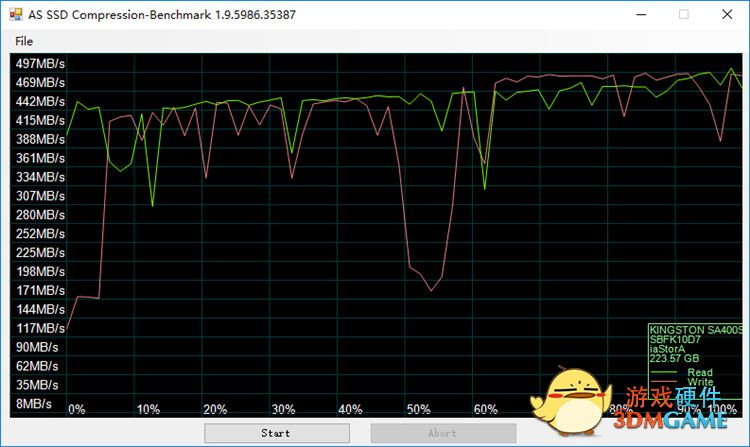
Task: Click the 20% compression axis label
Action: pyautogui.click(x=215, y=410)
